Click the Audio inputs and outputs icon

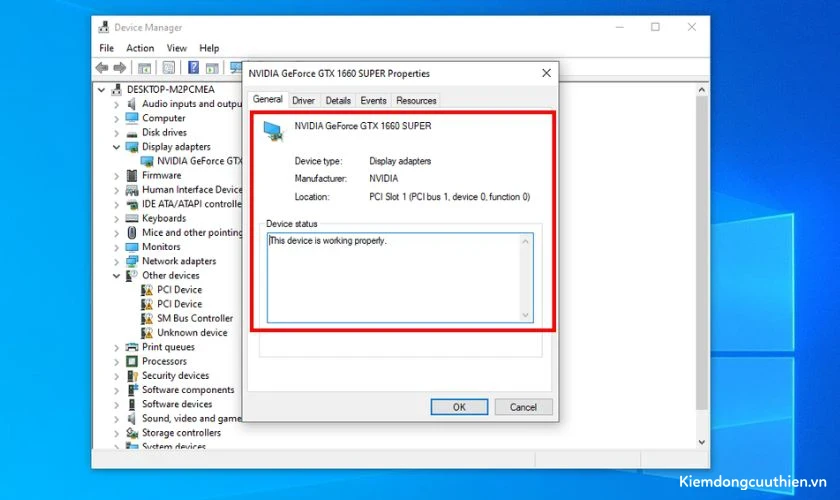[131, 103]
